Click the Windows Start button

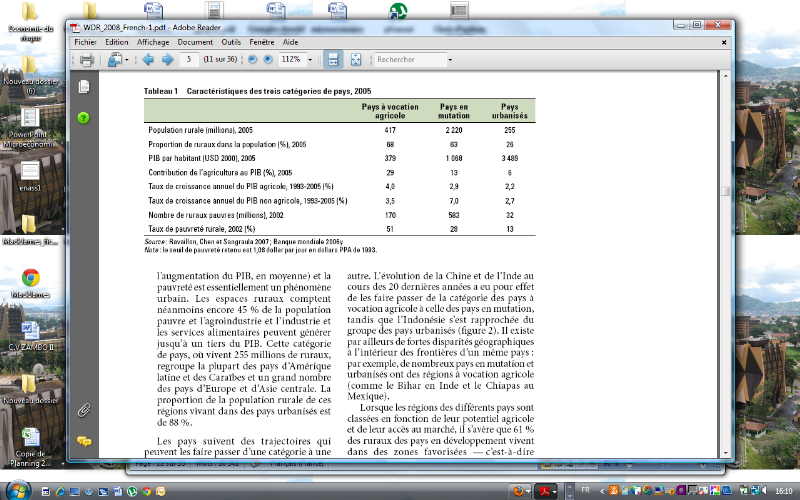pyautogui.click(x=19, y=490)
